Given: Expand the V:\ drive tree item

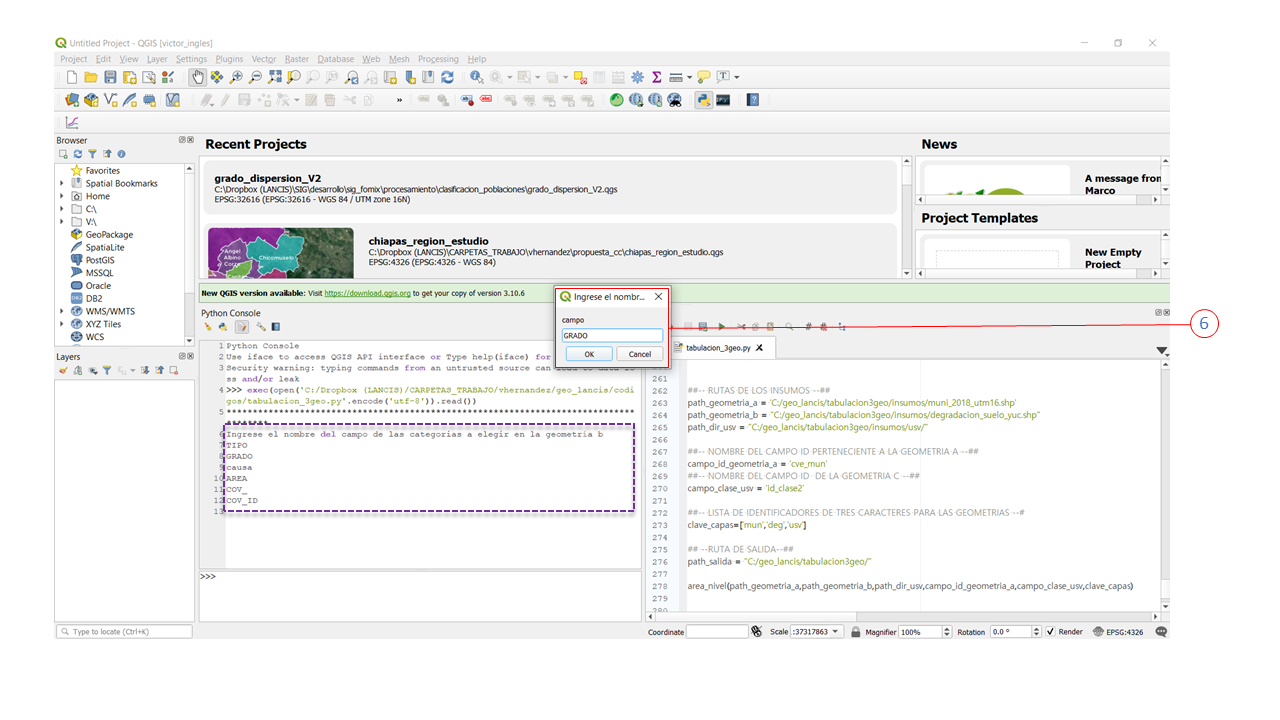Looking at the screenshot, I should [x=62, y=222].
